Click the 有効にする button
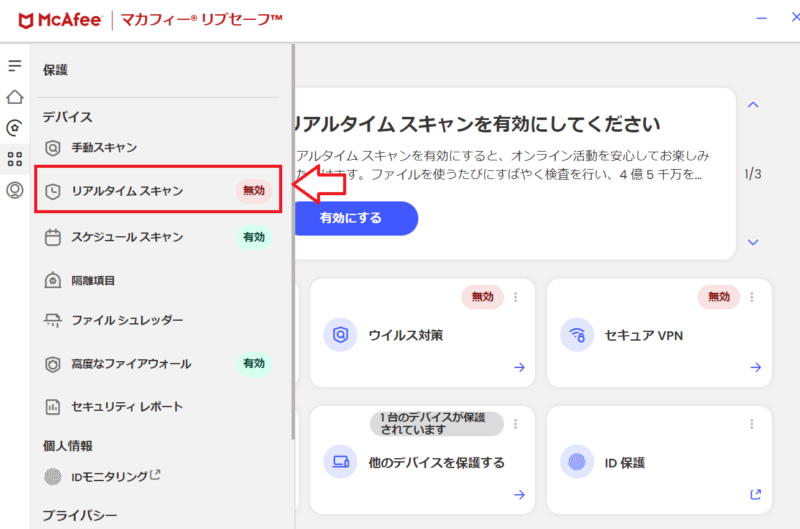This screenshot has width=800, height=529. pos(355,218)
